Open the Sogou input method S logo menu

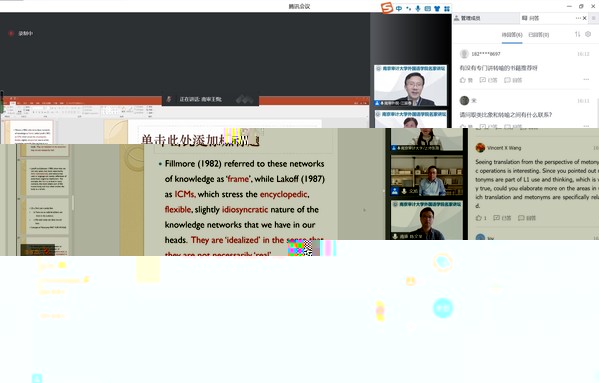pyautogui.click(x=387, y=8)
